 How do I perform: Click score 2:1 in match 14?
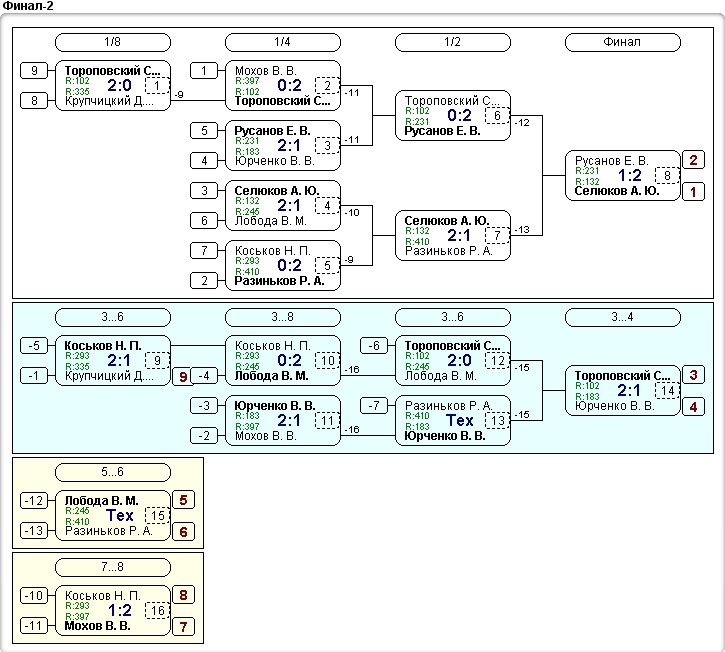click(x=629, y=391)
